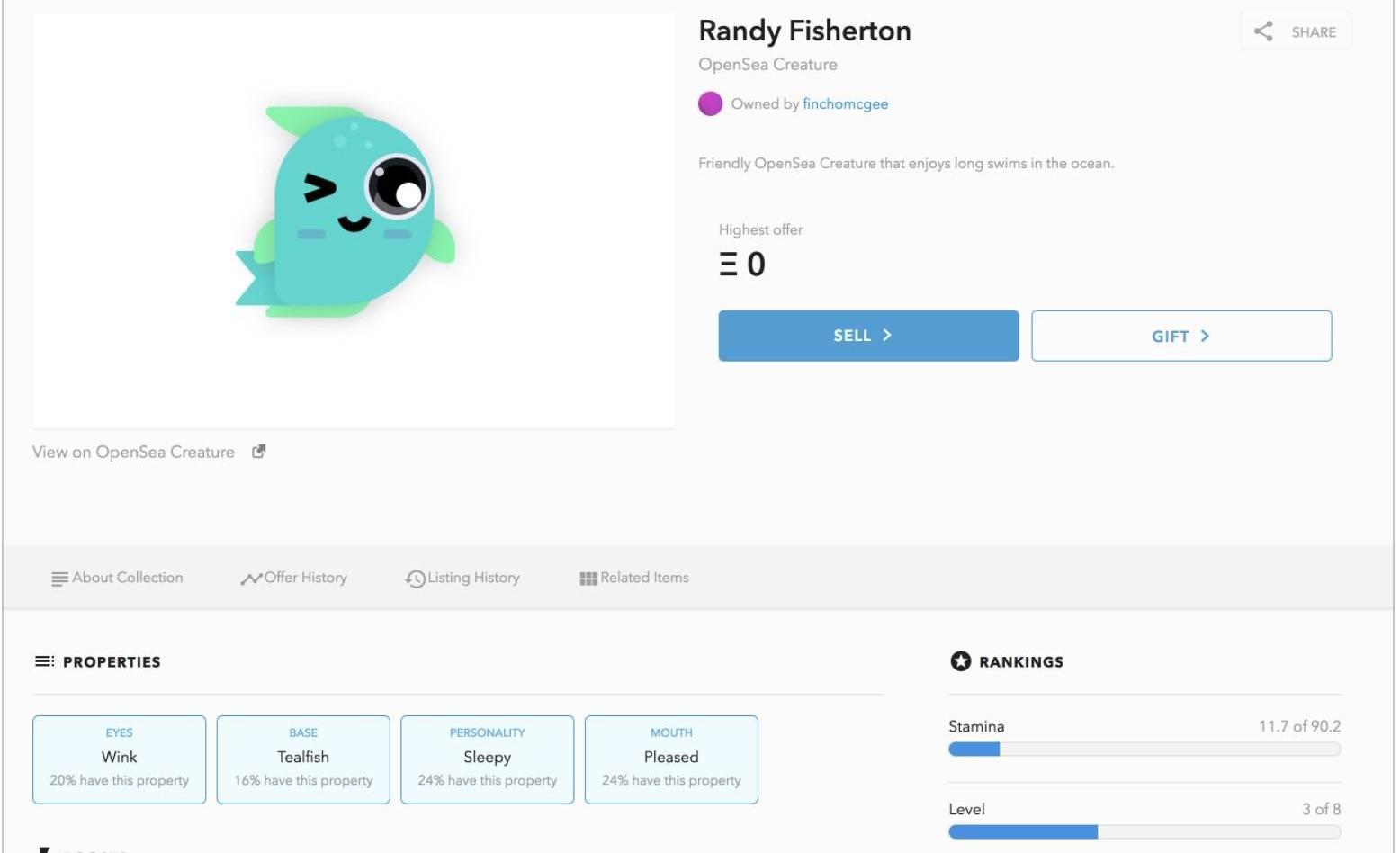Click the Stamina ranking progress bar
1400x853 pixels.
click(x=1144, y=750)
